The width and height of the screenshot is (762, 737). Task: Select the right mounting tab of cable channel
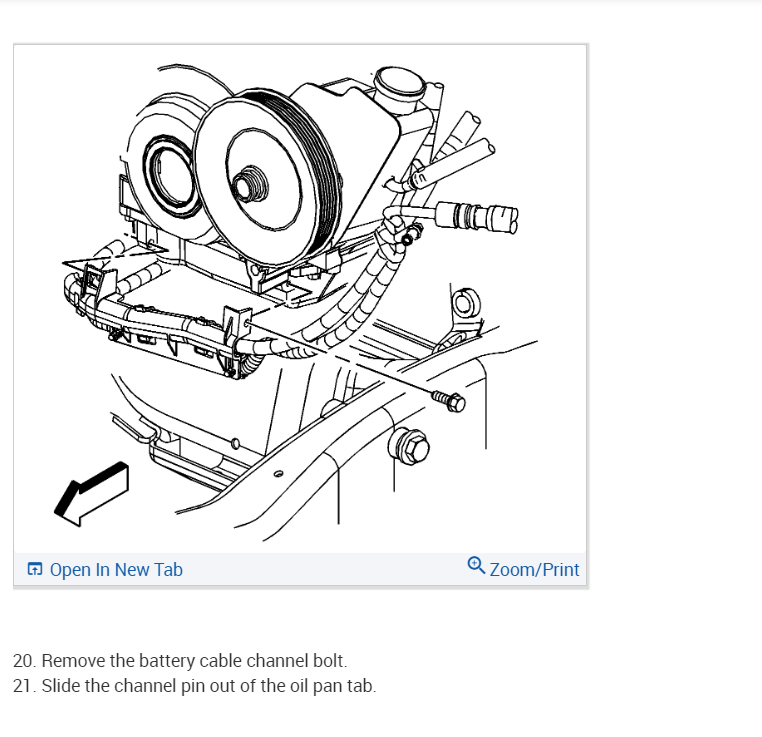click(x=237, y=323)
